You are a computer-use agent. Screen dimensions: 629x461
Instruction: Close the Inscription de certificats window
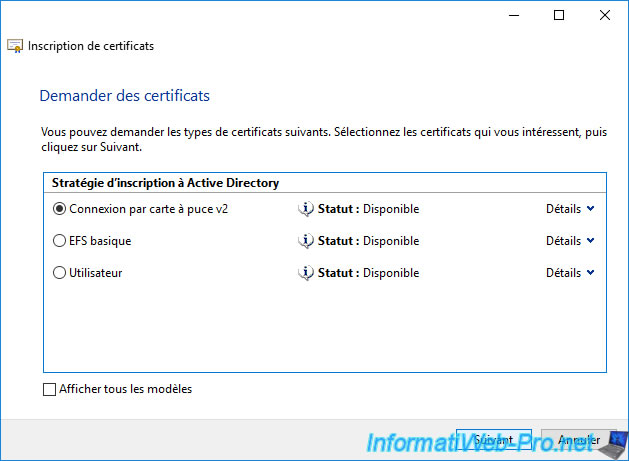click(x=604, y=15)
